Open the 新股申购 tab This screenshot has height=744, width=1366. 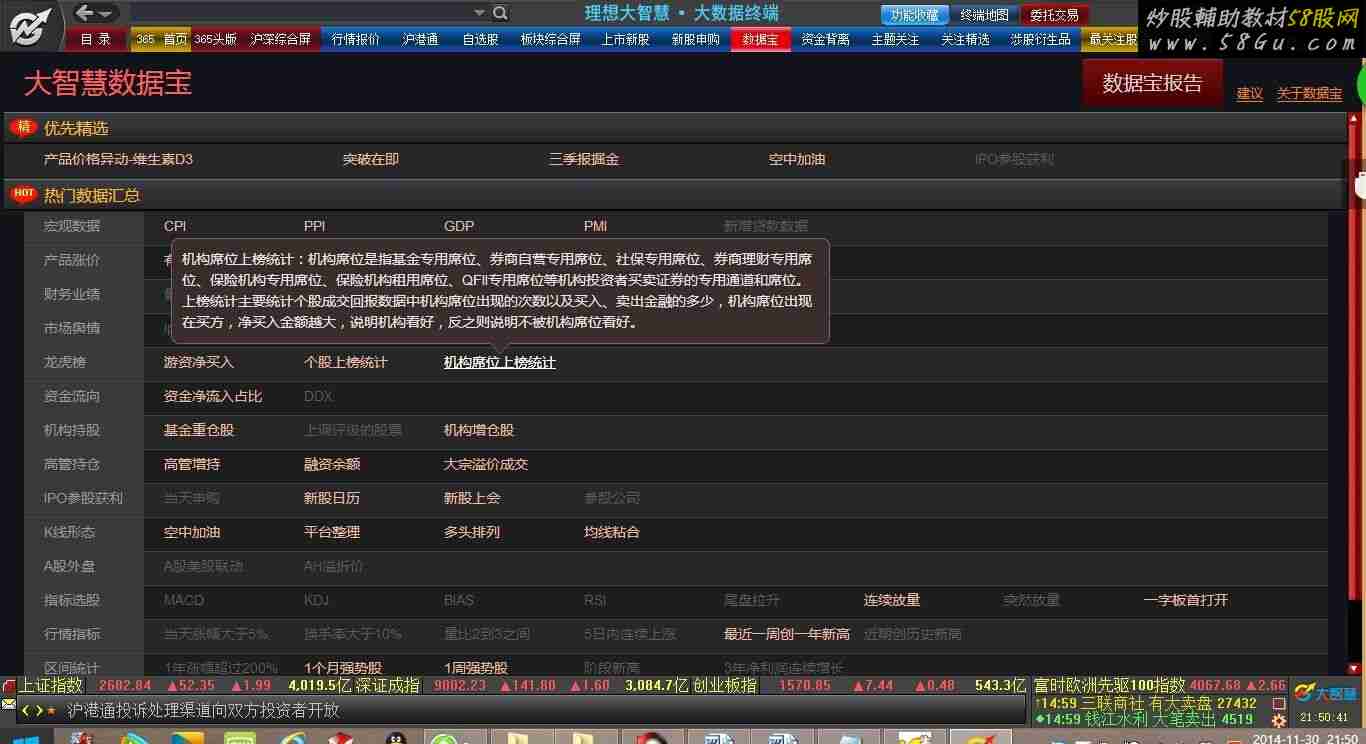coord(695,39)
